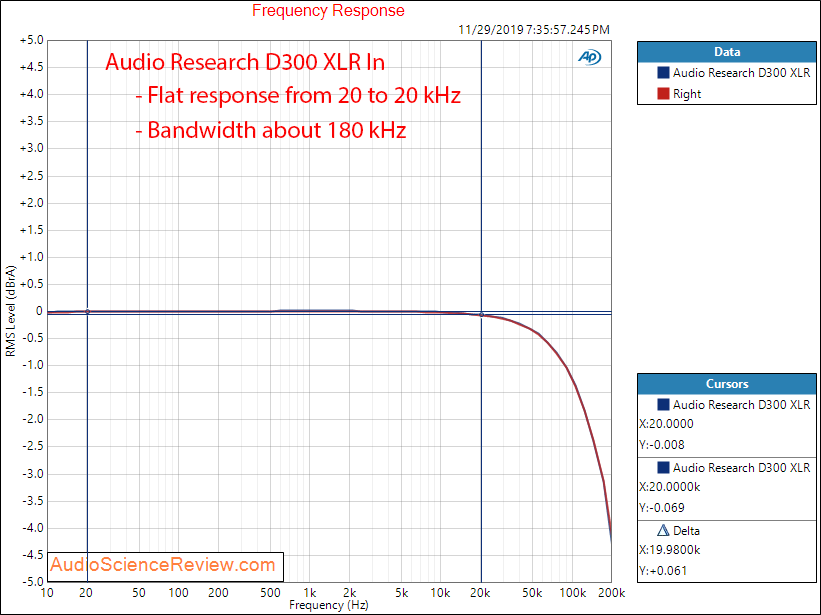Click the cursor value Y:-0.008
The height and width of the screenshot is (615, 821).
[x=662, y=445]
